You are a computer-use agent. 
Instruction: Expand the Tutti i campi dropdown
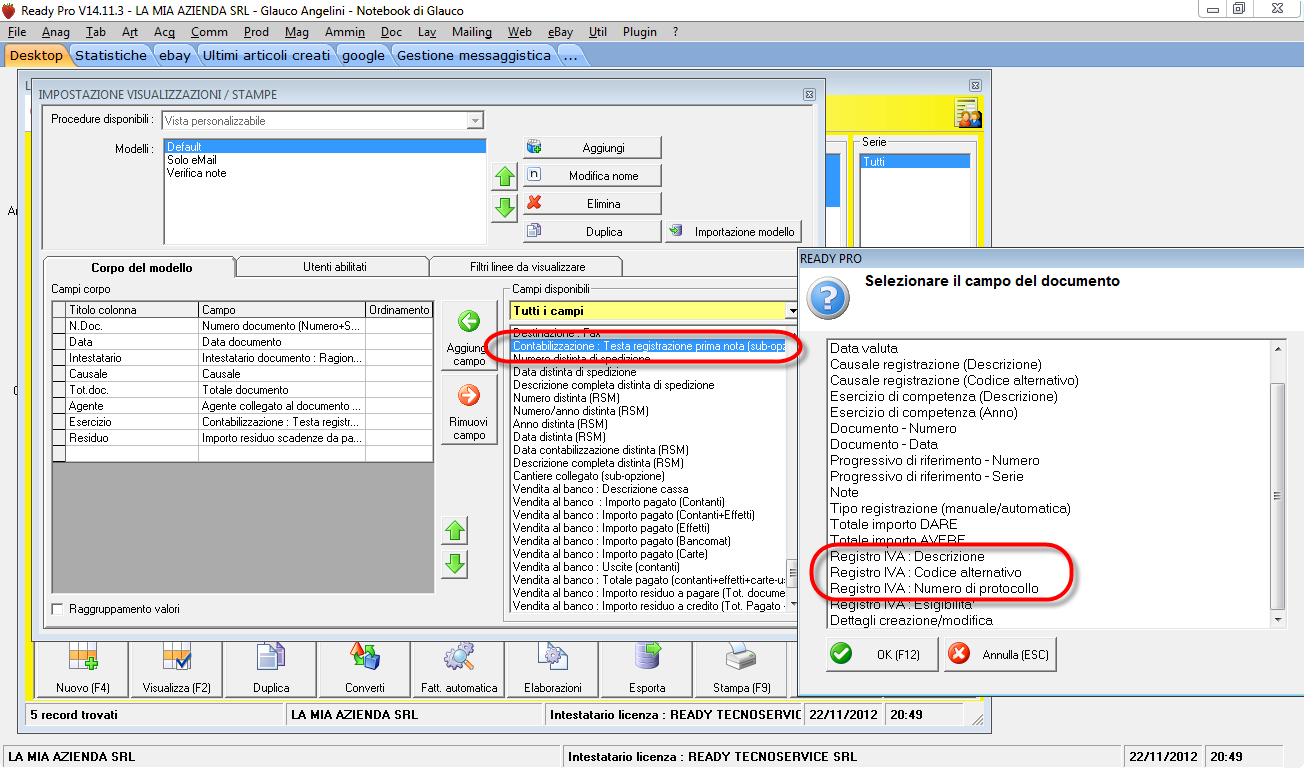[x=792, y=311]
